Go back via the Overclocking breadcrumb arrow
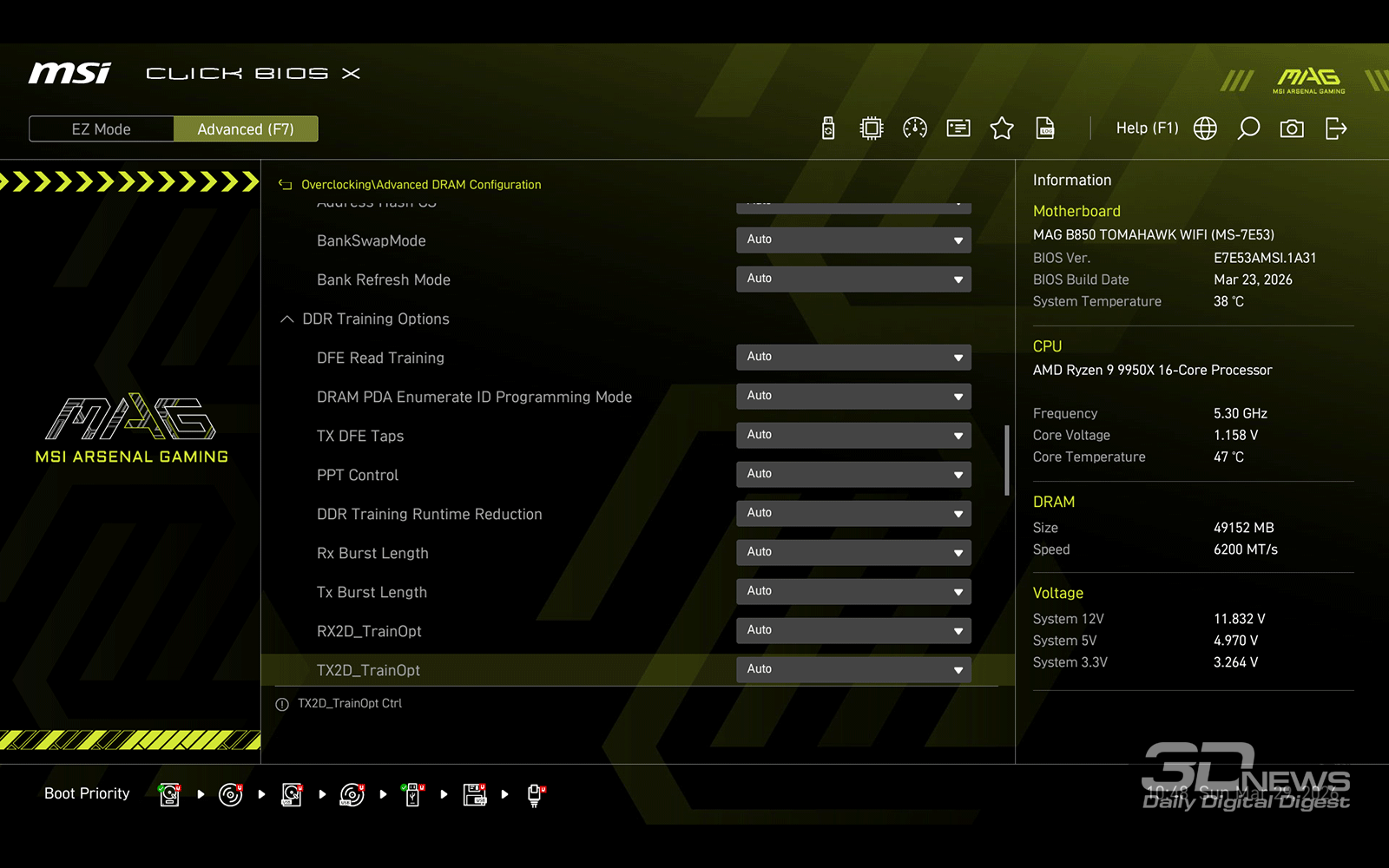1389x868 pixels. (285, 185)
